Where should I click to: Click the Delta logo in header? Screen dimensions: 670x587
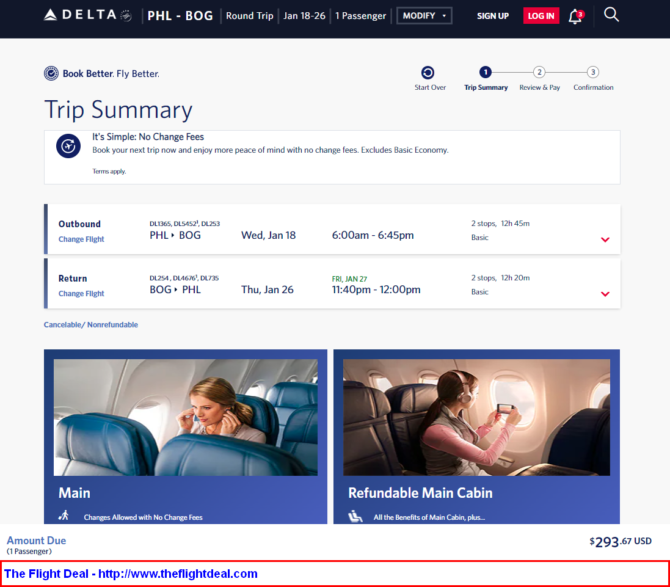pos(88,15)
